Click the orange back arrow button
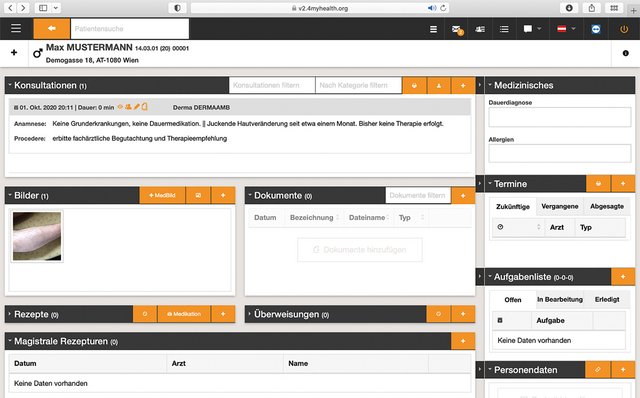 click(52, 29)
